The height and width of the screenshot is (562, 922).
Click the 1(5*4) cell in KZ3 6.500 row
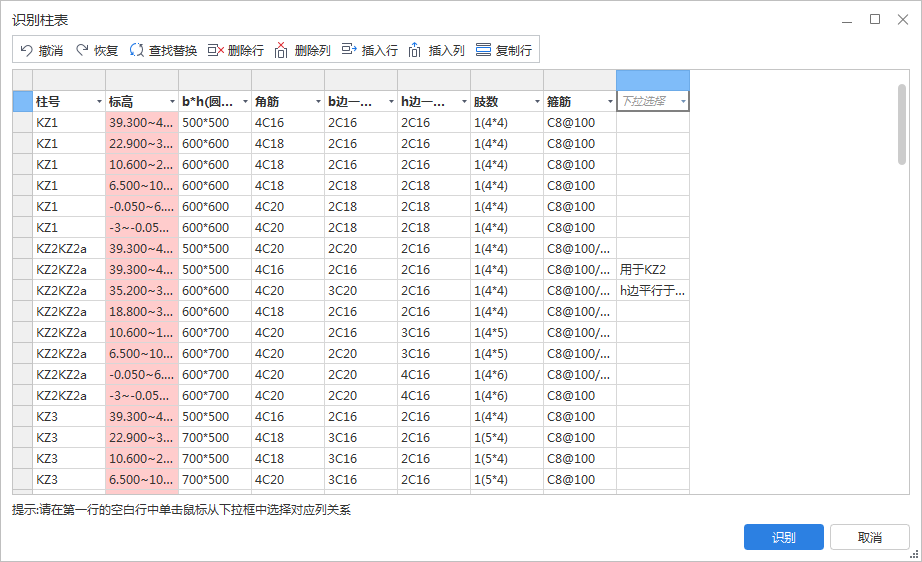[507, 480]
